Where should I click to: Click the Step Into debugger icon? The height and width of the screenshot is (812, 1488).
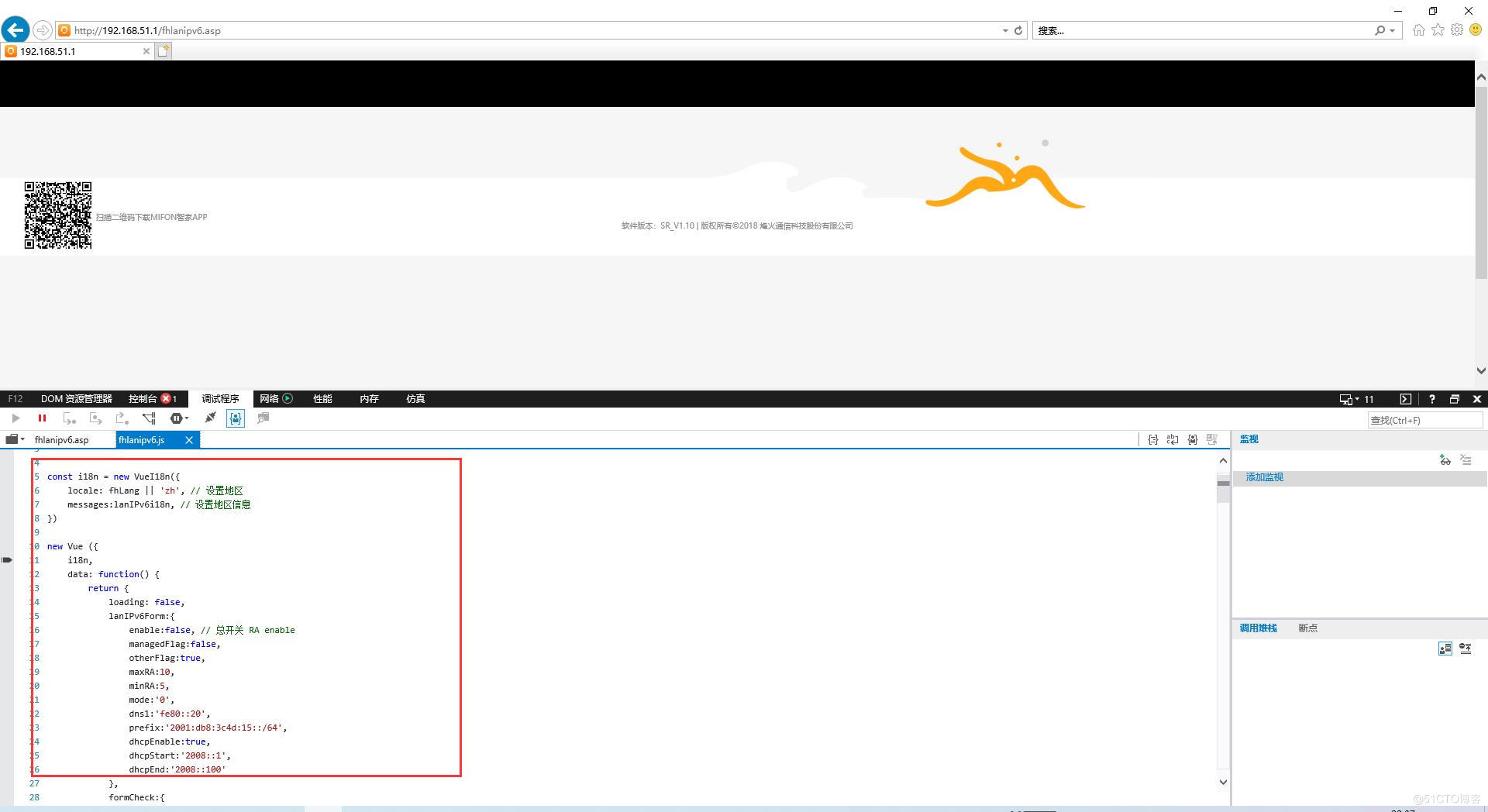tap(69, 418)
